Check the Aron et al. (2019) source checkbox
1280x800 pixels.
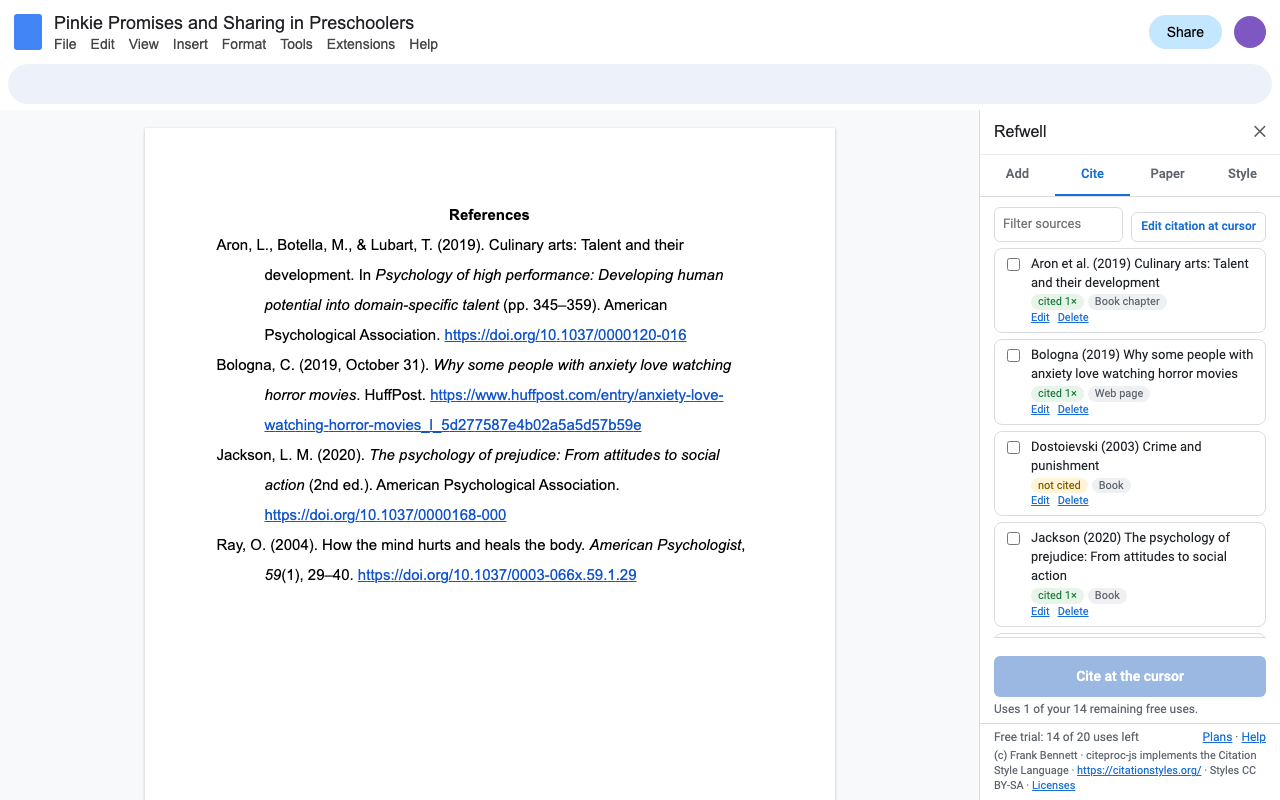pos(1013,265)
